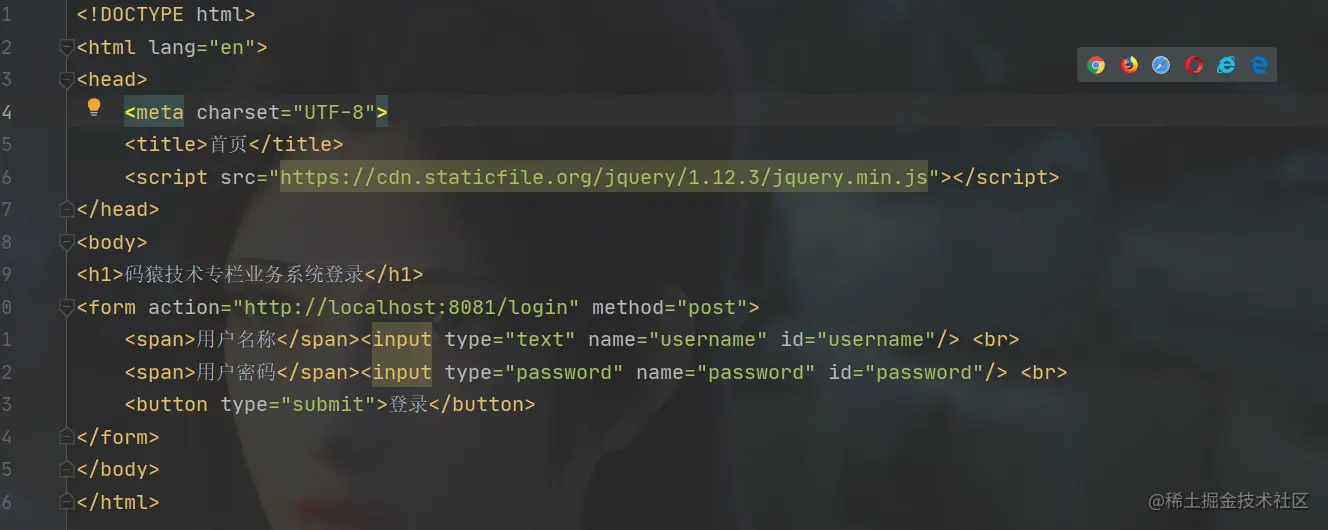The width and height of the screenshot is (1328, 530).
Task: Click the method="post" attribute
Action: click(670, 307)
